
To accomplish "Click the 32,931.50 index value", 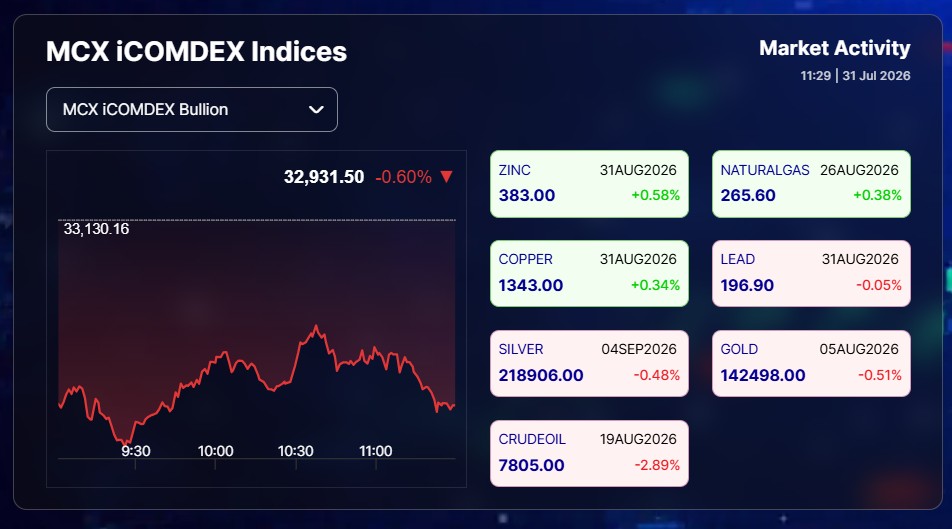I will pyautogui.click(x=324, y=177).
